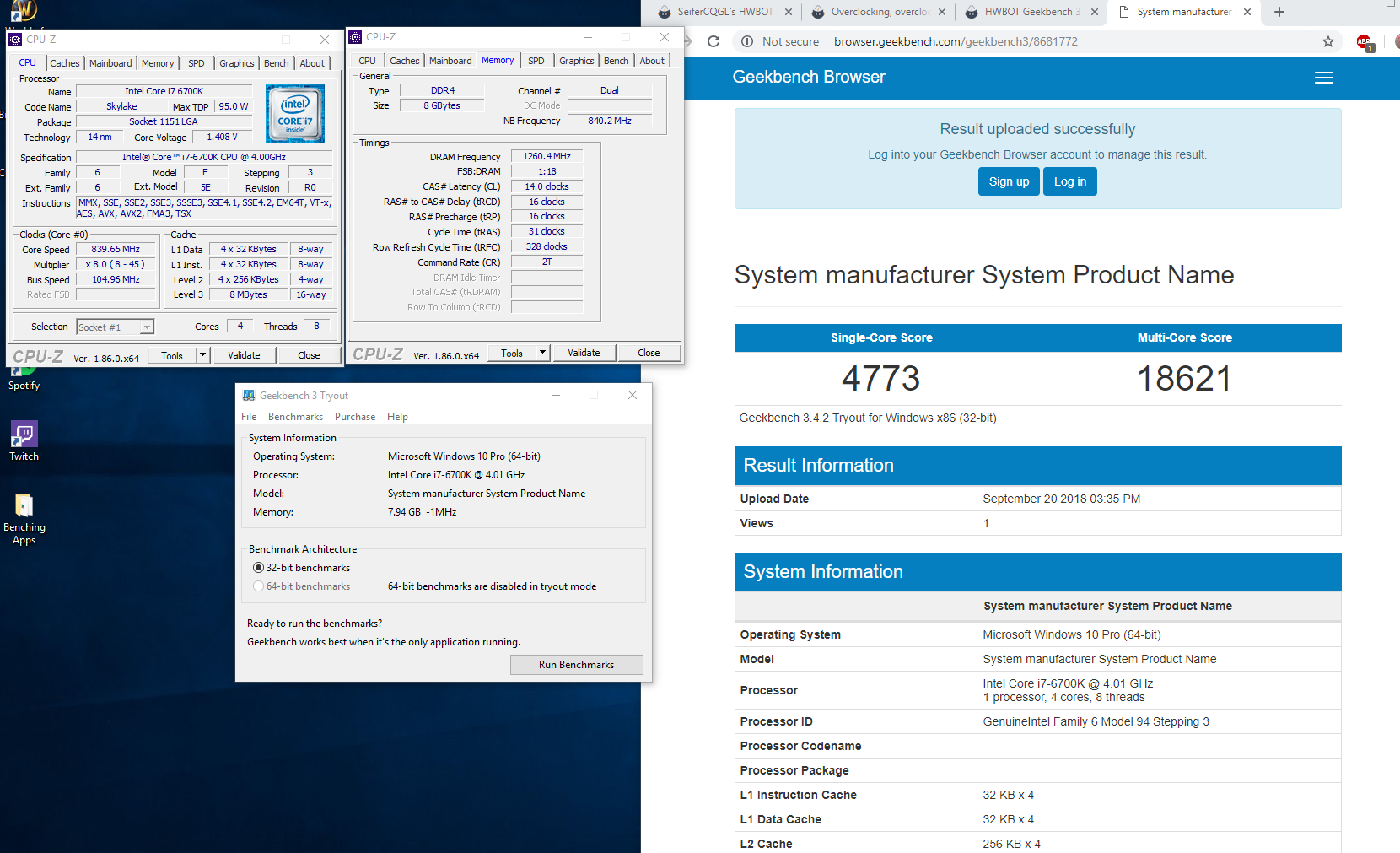This screenshot has width=1400, height=853.
Task: Click the Bus Speed value 104.96 MHz
Action: 116,279
